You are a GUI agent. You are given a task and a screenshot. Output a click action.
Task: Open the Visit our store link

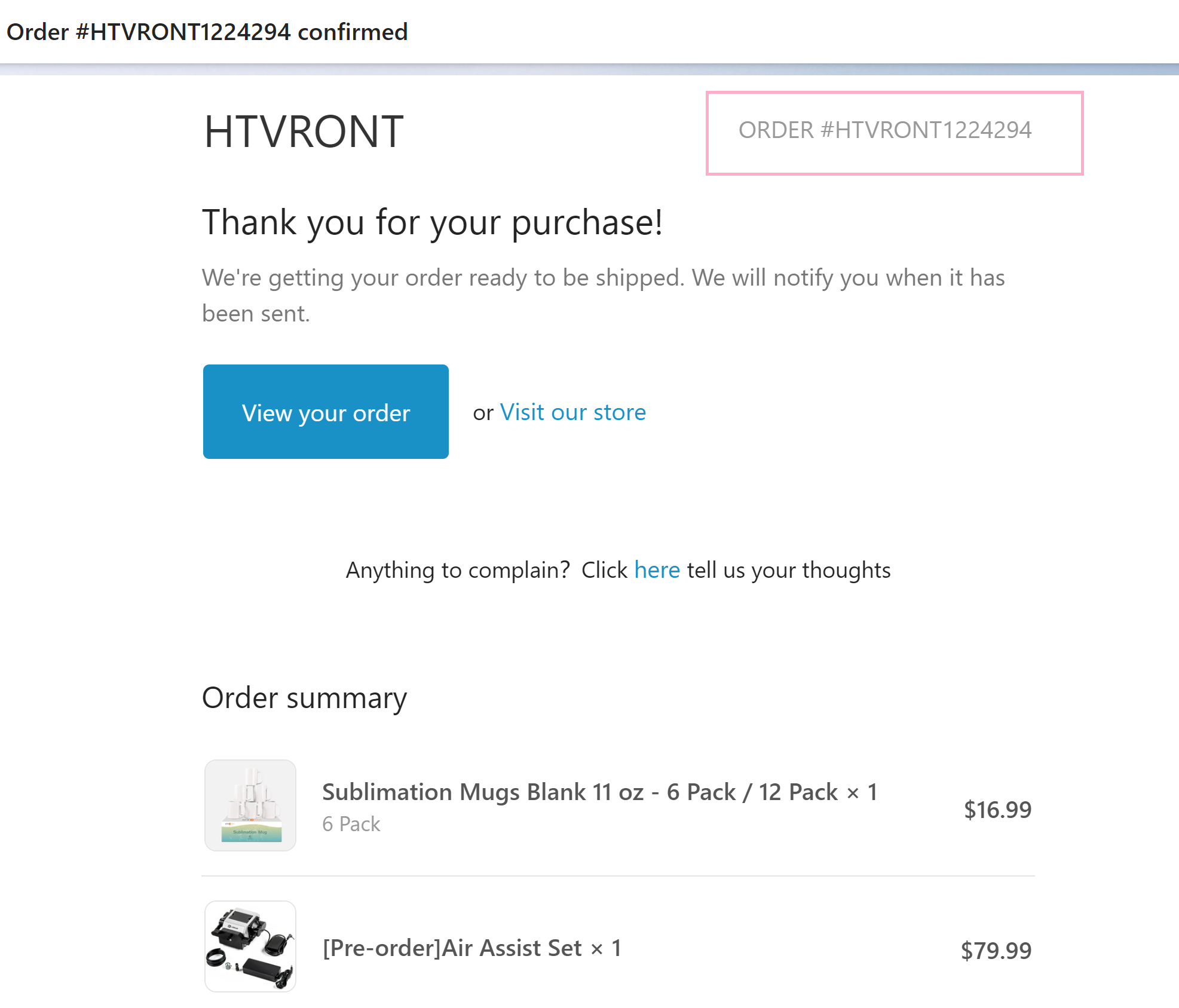[x=572, y=412]
